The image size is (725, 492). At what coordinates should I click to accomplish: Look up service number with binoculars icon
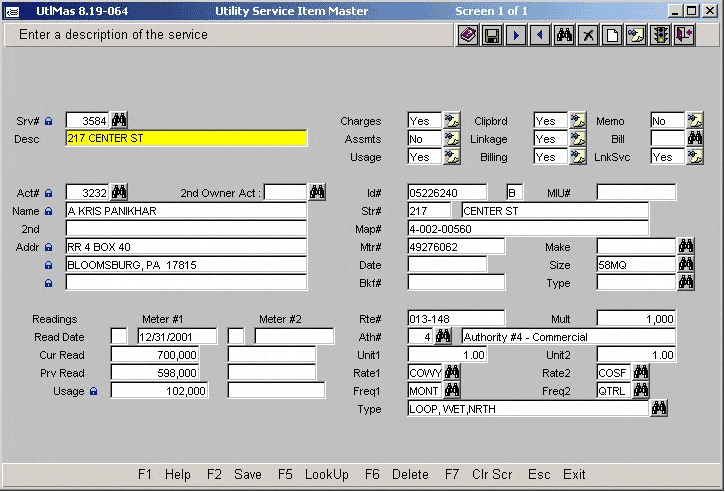[119, 120]
